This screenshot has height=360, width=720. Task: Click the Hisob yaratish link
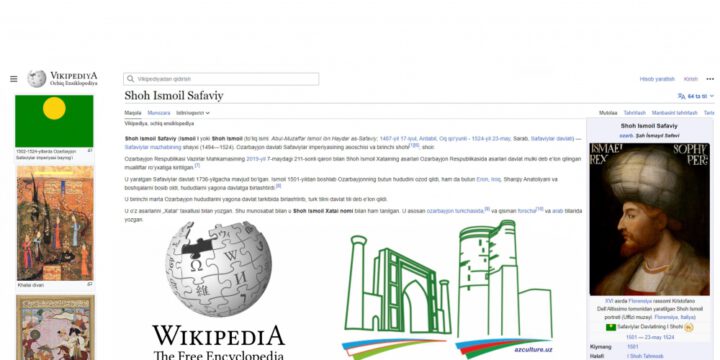pos(657,79)
